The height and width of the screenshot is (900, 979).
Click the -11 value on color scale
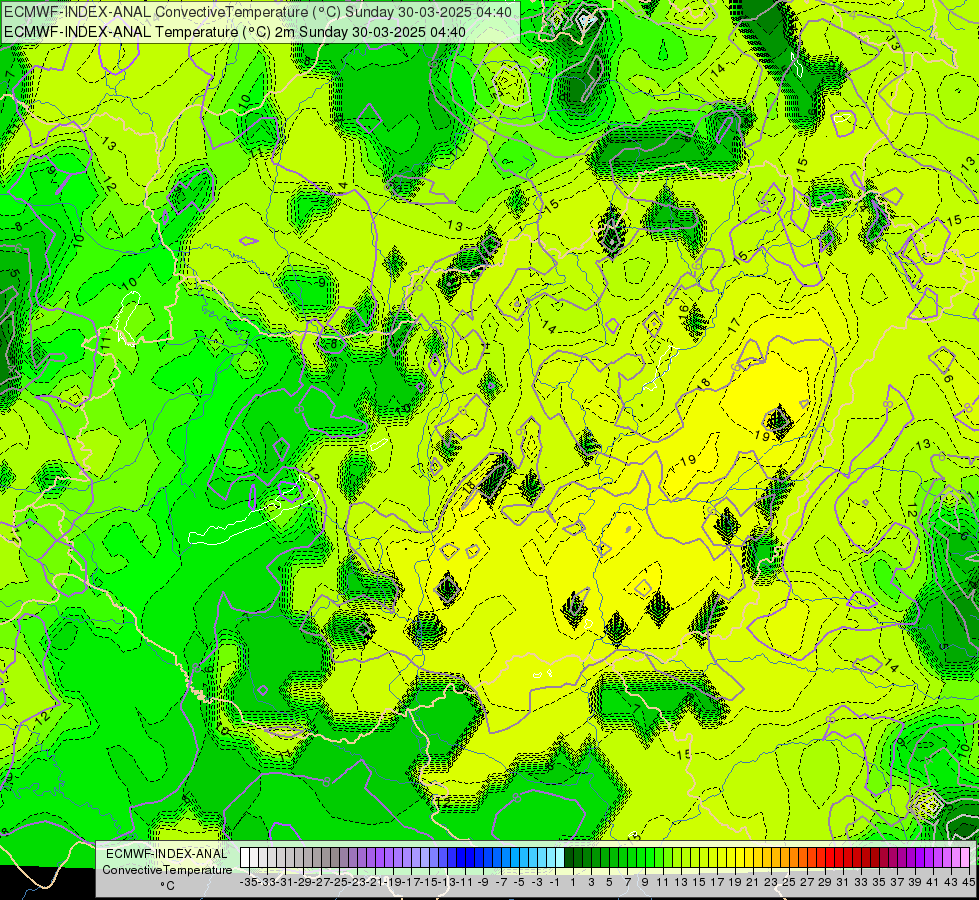tap(466, 883)
